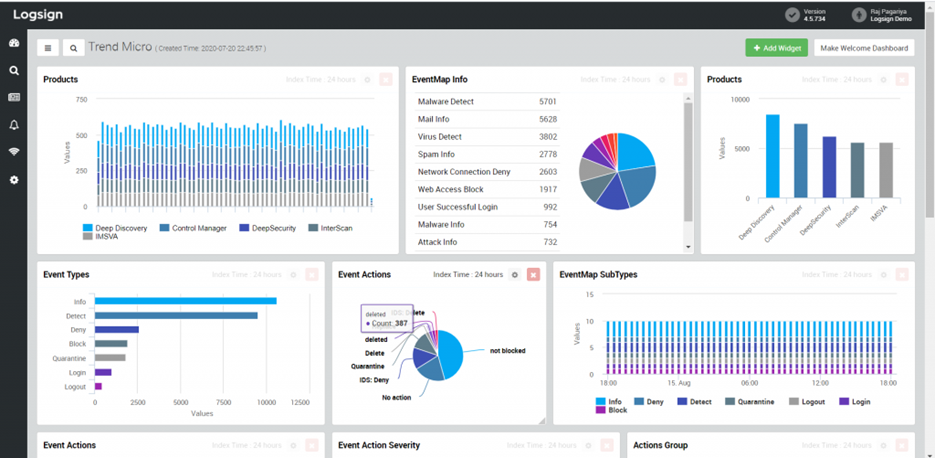Viewport: 935px width, 458px height.
Task: Open the magnifier search icon in the left sidebar
Action: tap(14, 70)
